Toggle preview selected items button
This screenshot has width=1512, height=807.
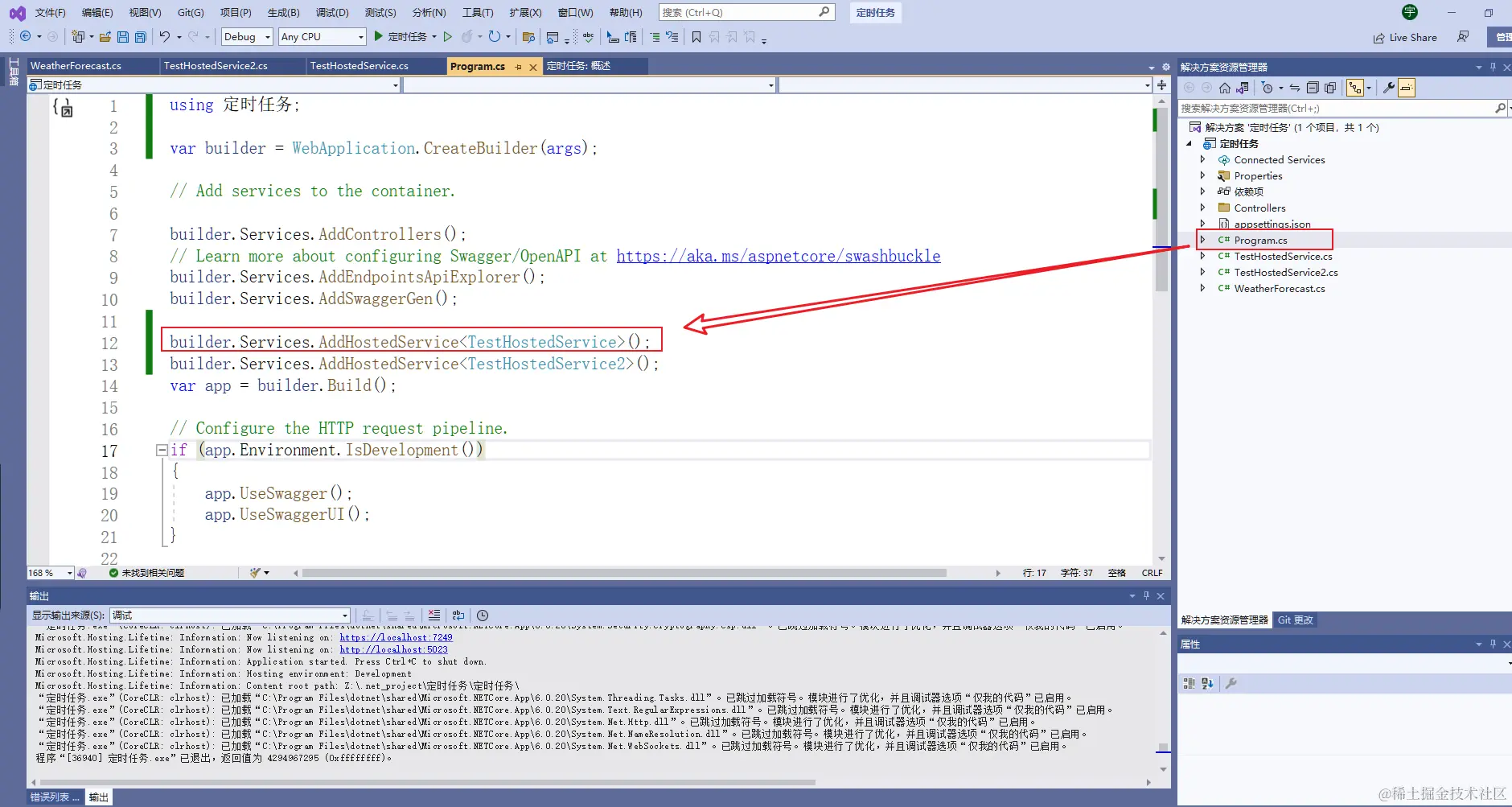coord(1407,88)
